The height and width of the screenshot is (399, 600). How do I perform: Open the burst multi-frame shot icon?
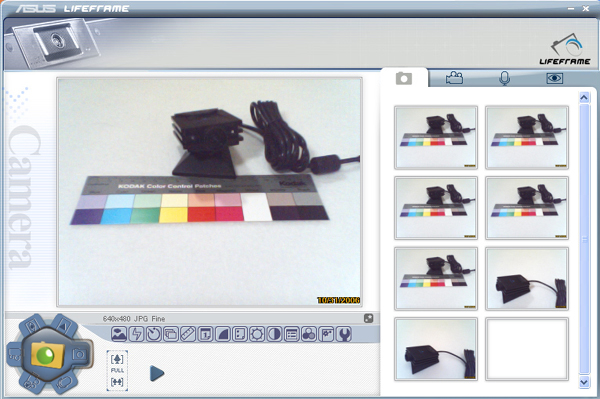pyautogui.click(x=171, y=334)
